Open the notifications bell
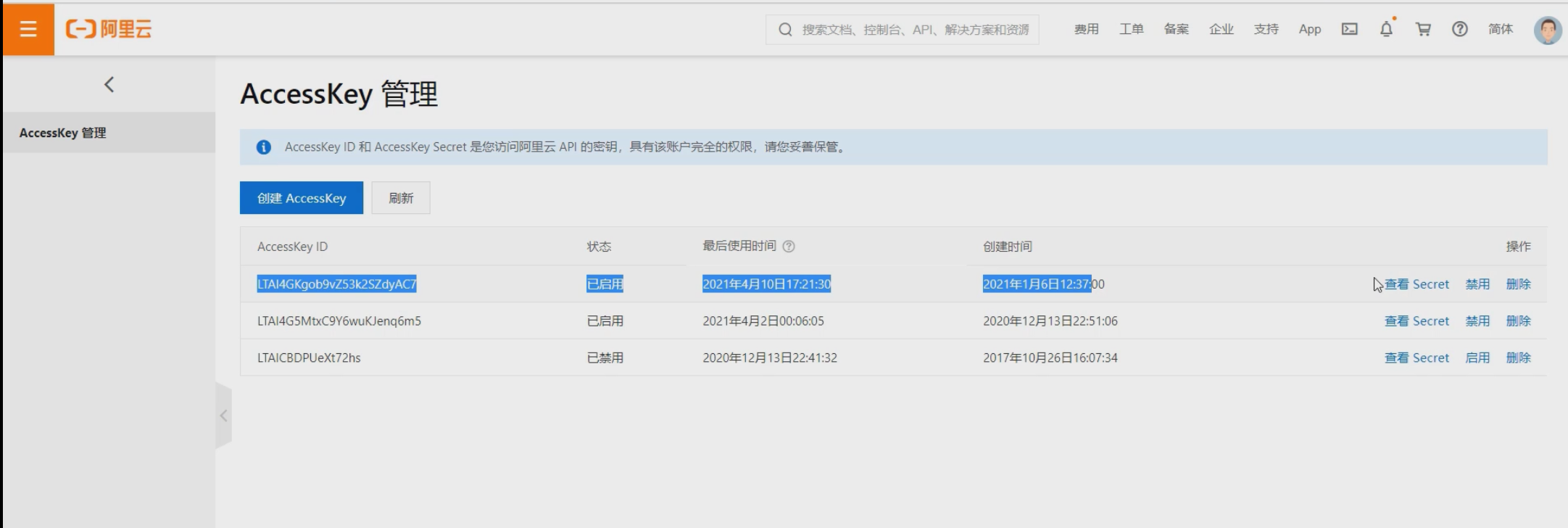Image resolution: width=1568 pixels, height=528 pixels. (x=1386, y=29)
